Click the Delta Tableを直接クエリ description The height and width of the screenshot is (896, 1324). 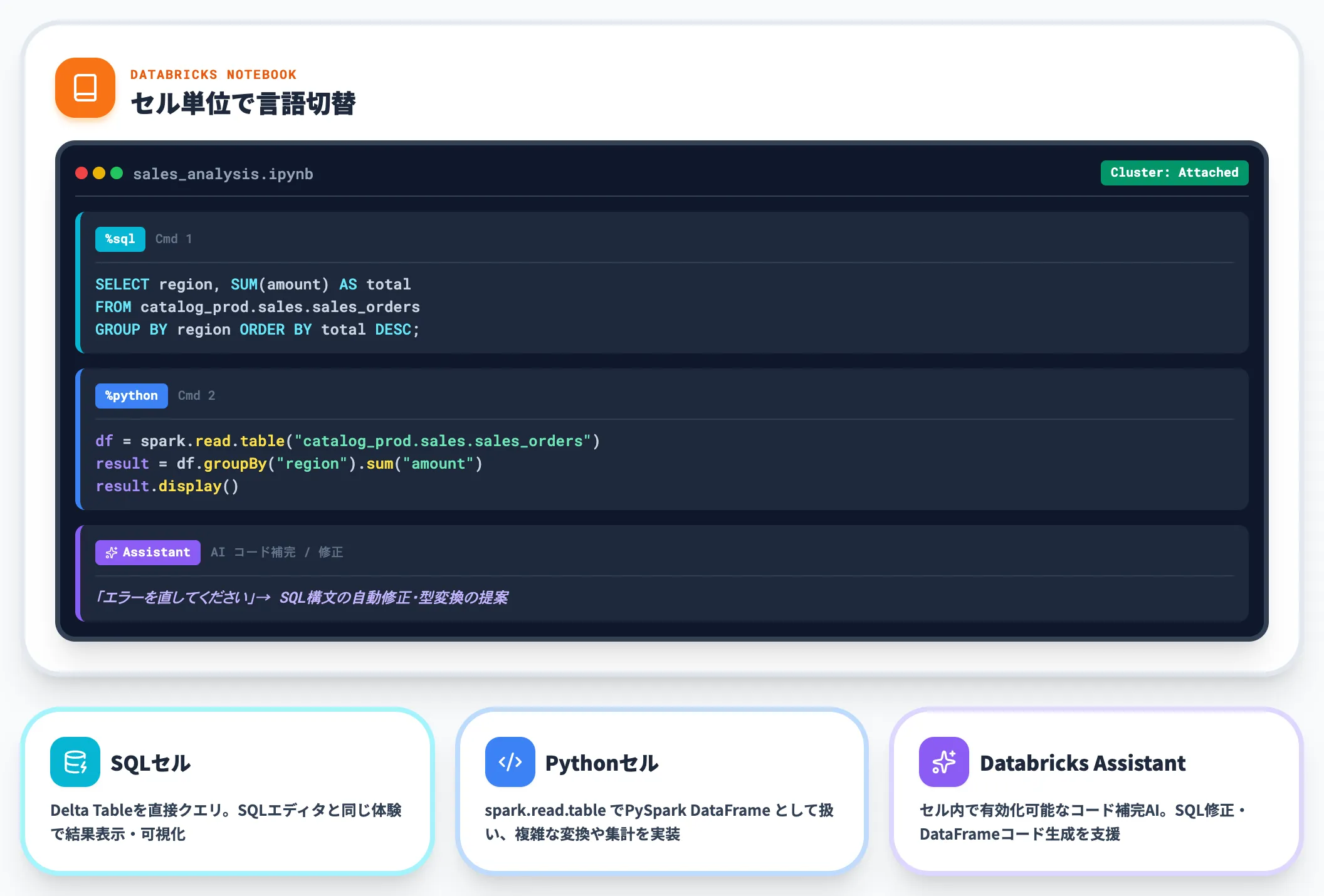tap(226, 822)
